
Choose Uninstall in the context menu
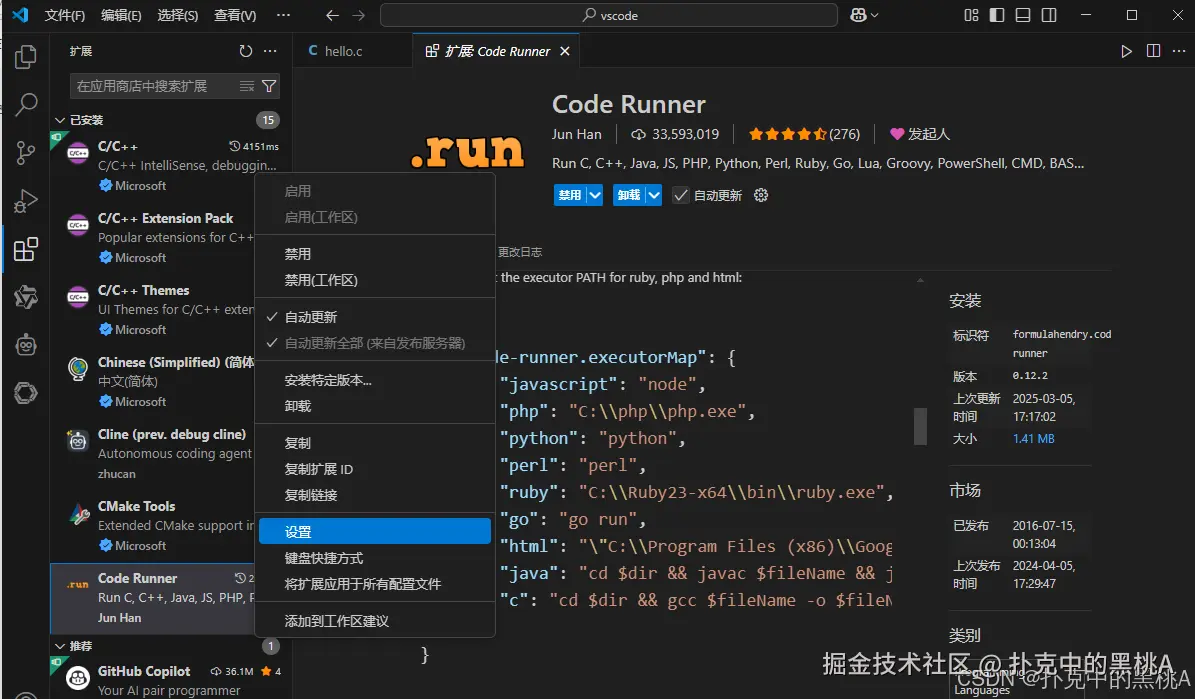point(374,406)
